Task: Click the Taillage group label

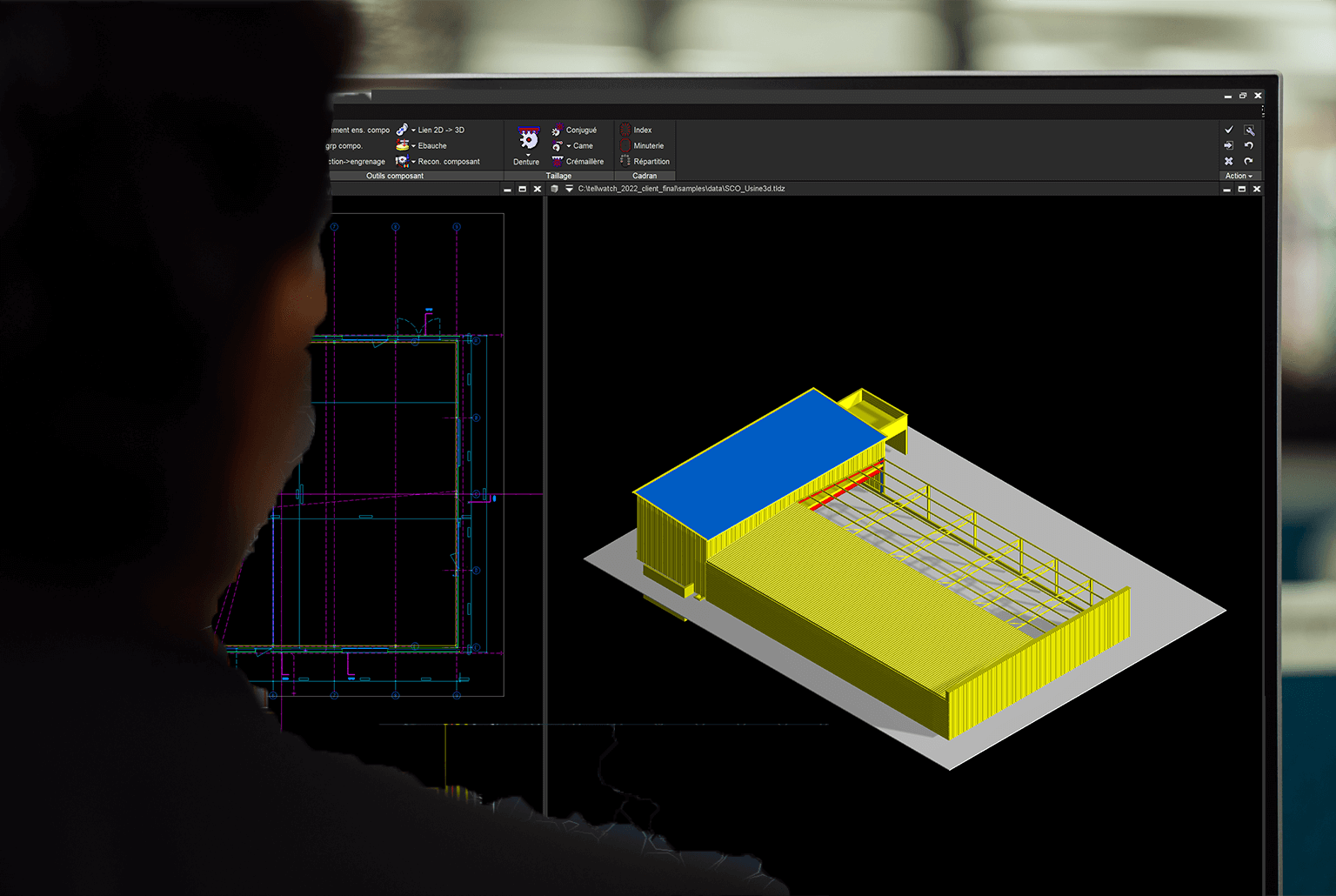Action: tap(558, 176)
